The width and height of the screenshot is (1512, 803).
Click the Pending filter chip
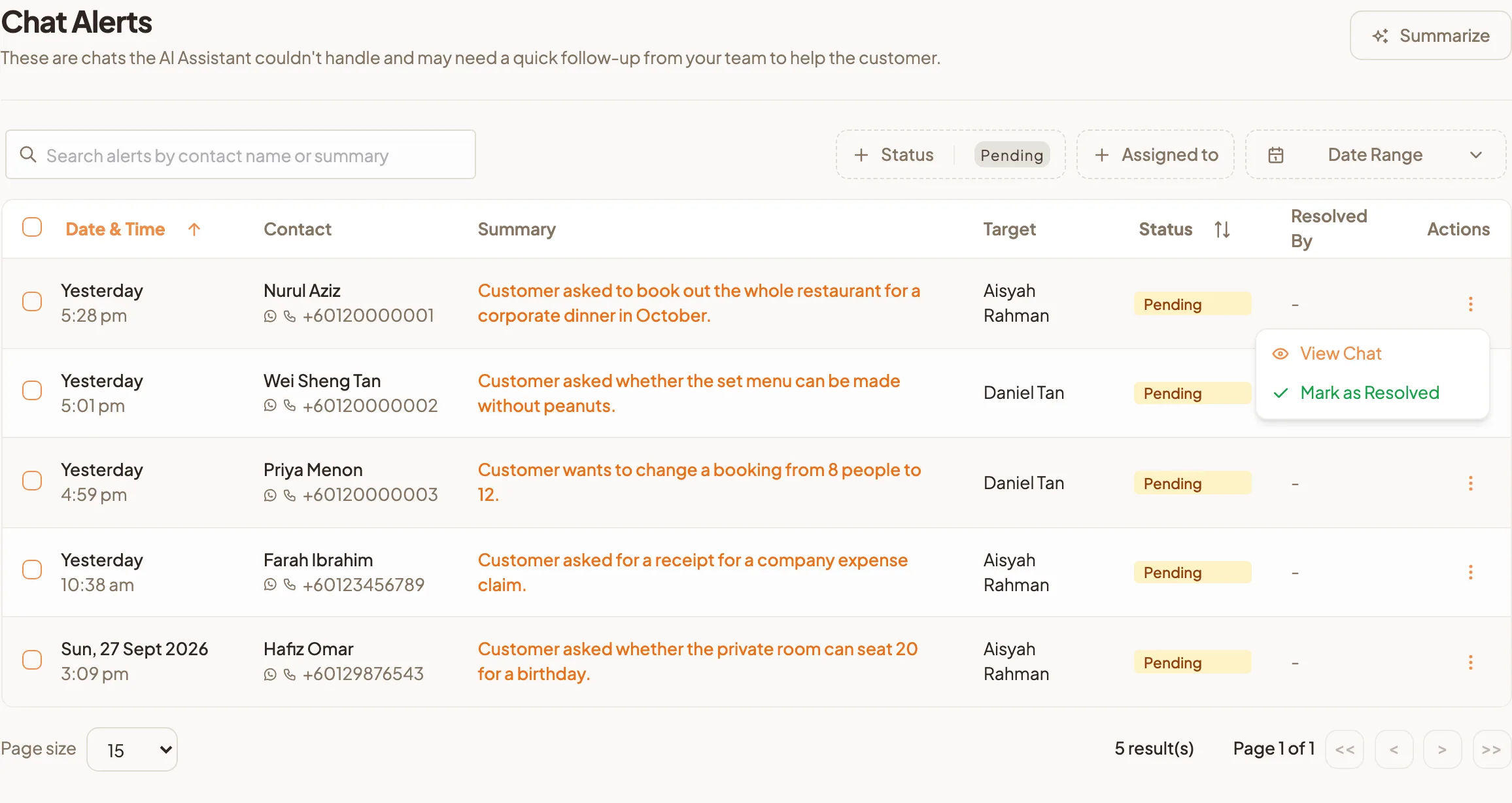(1012, 155)
